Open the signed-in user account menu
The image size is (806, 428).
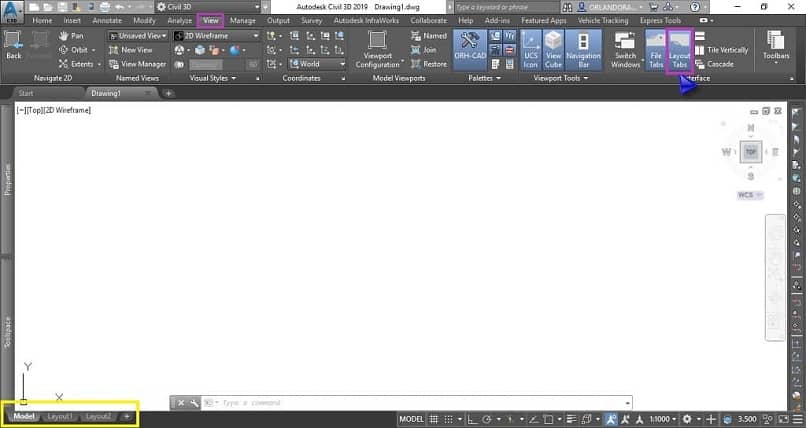tap(610, 7)
